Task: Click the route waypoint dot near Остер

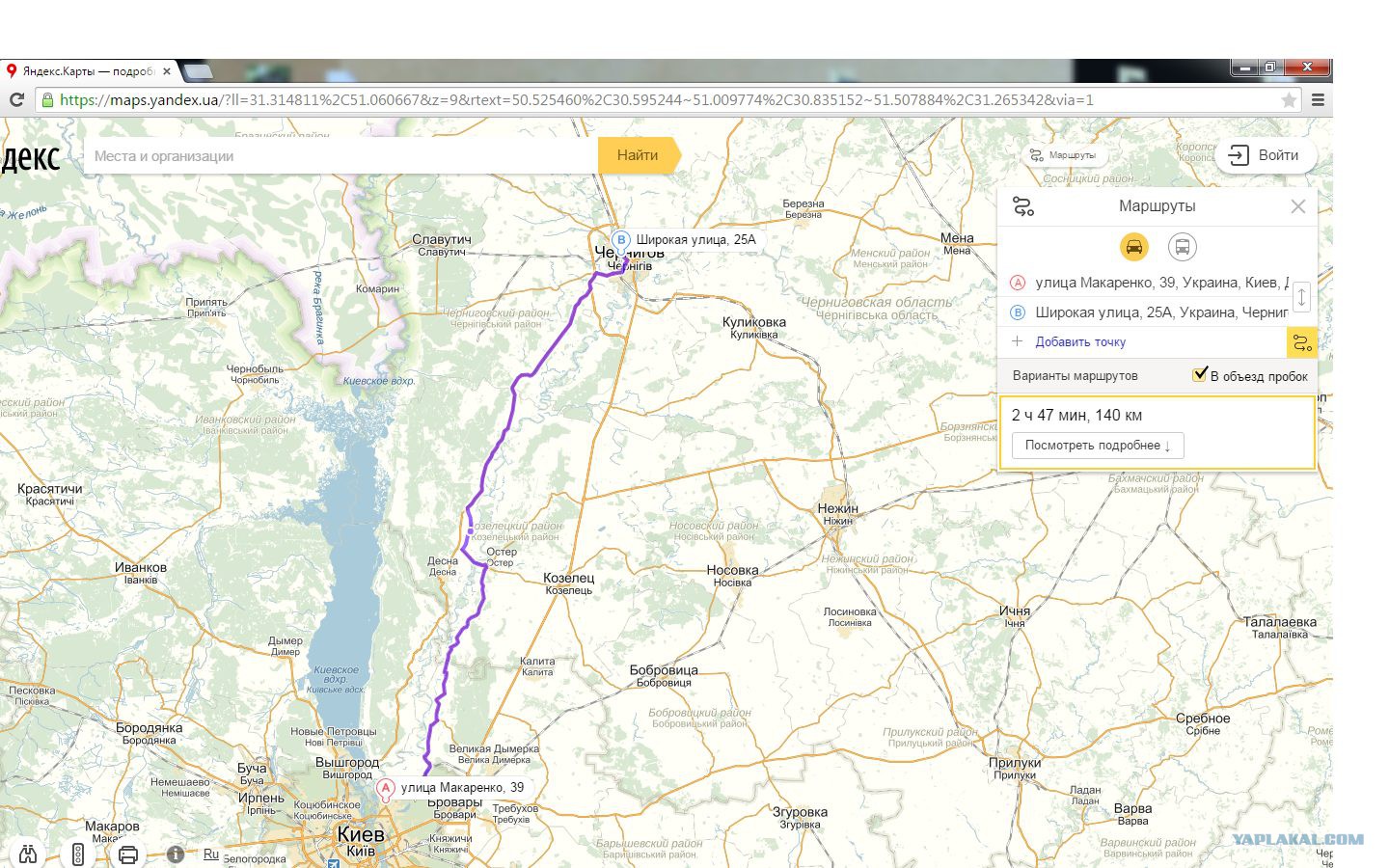Action: (x=470, y=531)
